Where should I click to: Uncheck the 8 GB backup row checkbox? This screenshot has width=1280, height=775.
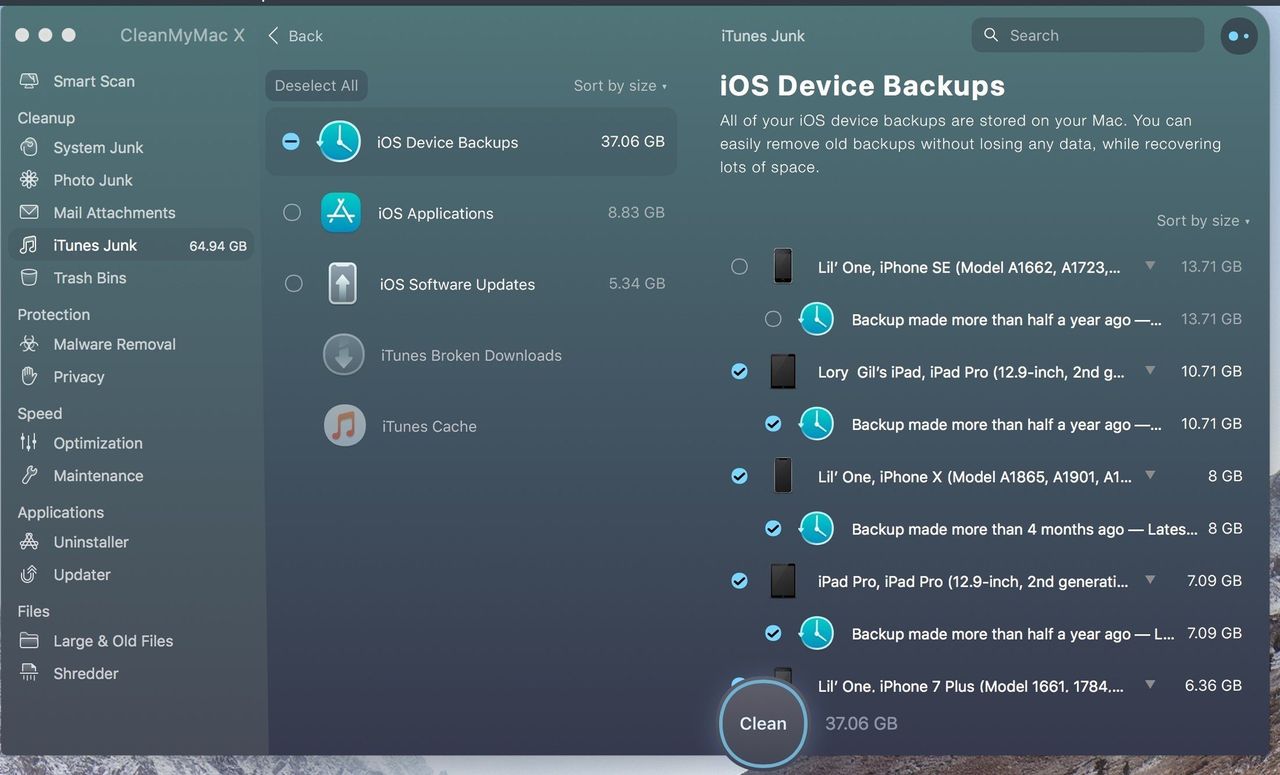(x=773, y=529)
